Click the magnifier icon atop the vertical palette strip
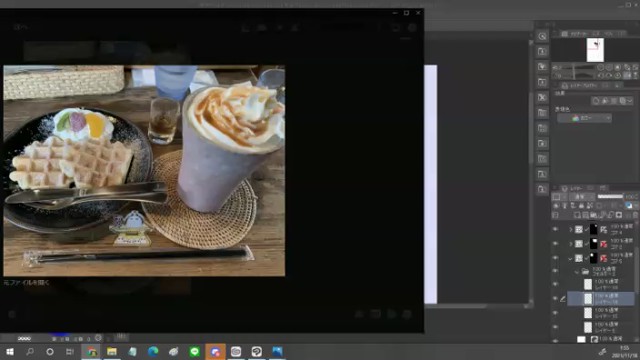Screen dimensions: 640x360 tap(542, 36)
